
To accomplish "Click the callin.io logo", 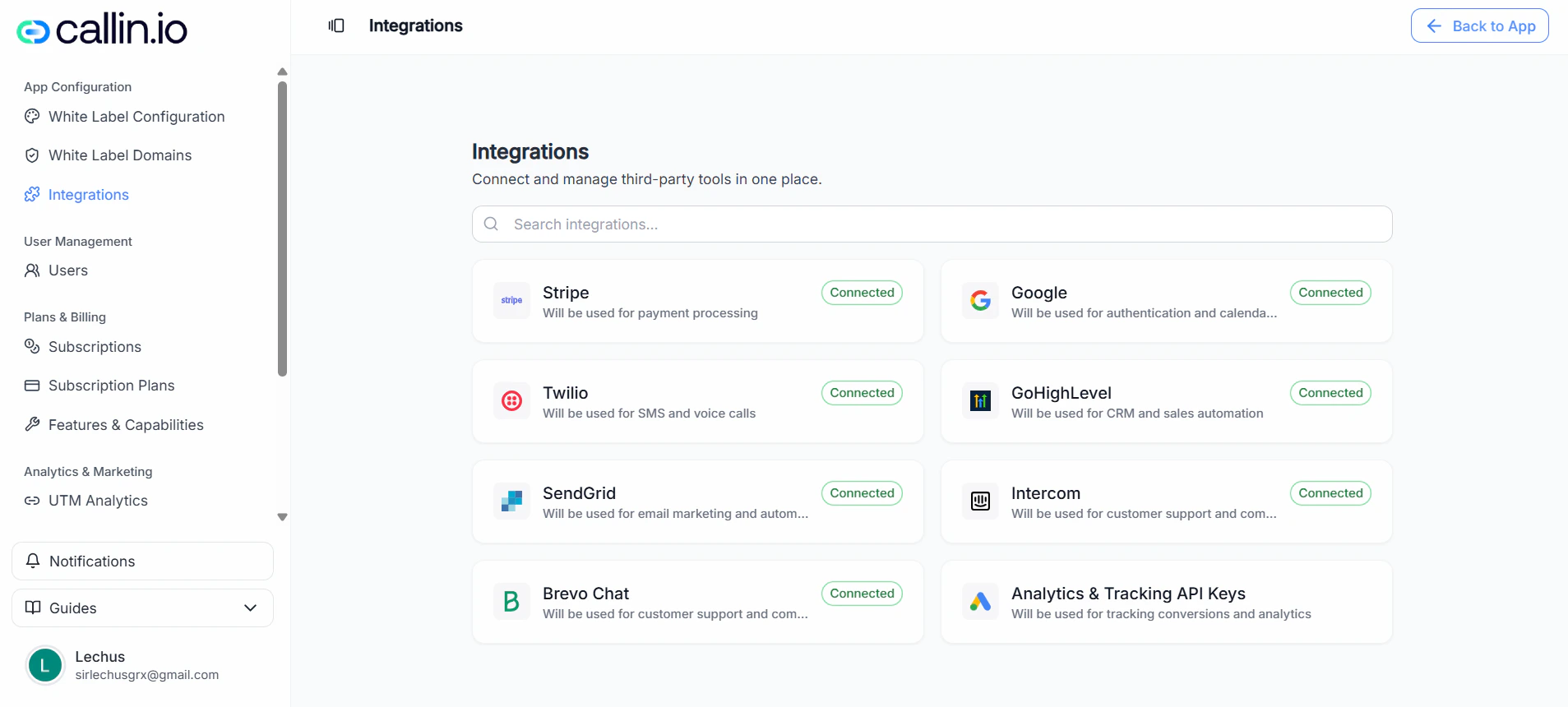I will tap(102, 30).
